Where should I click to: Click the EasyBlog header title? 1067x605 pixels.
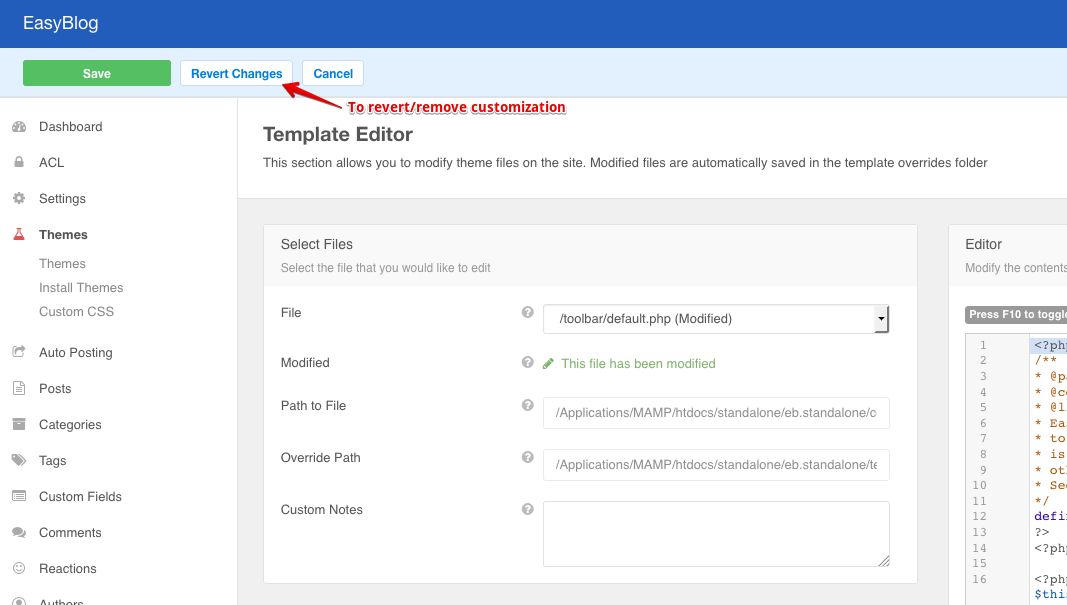click(61, 23)
